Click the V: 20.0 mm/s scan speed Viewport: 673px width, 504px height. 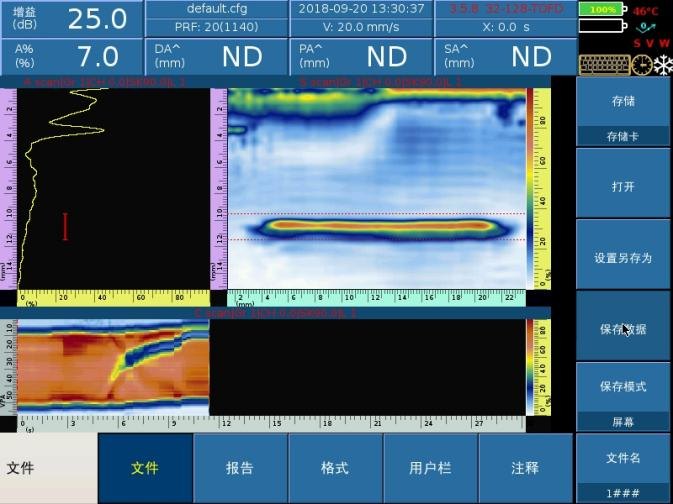(361, 27)
